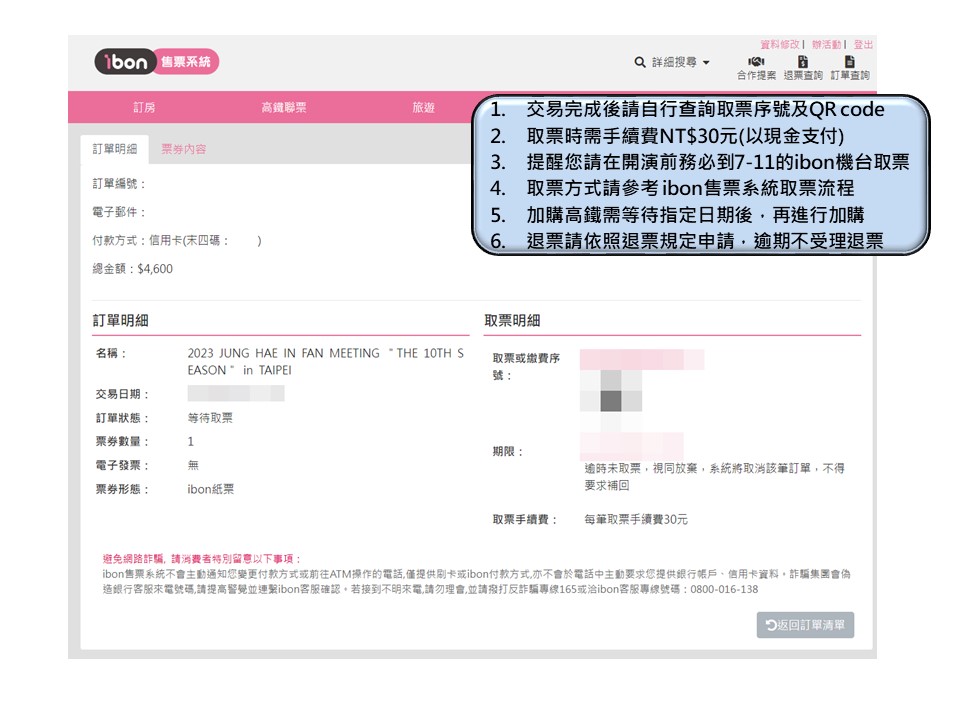The image size is (960, 720).
Task: Open 訂單查詢 order document icon
Action: (x=849, y=63)
